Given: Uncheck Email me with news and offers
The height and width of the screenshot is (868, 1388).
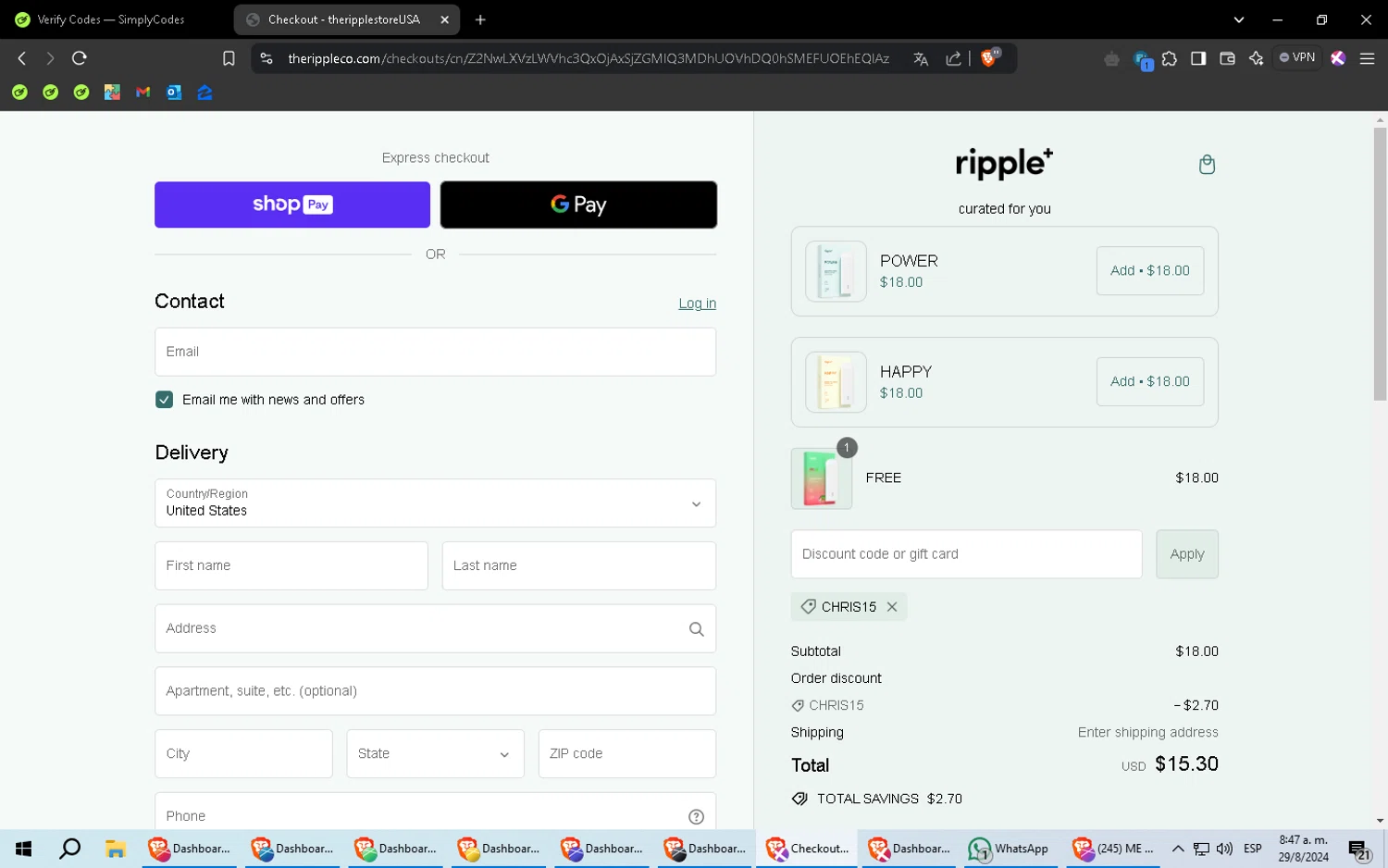Looking at the screenshot, I should [165, 400].
